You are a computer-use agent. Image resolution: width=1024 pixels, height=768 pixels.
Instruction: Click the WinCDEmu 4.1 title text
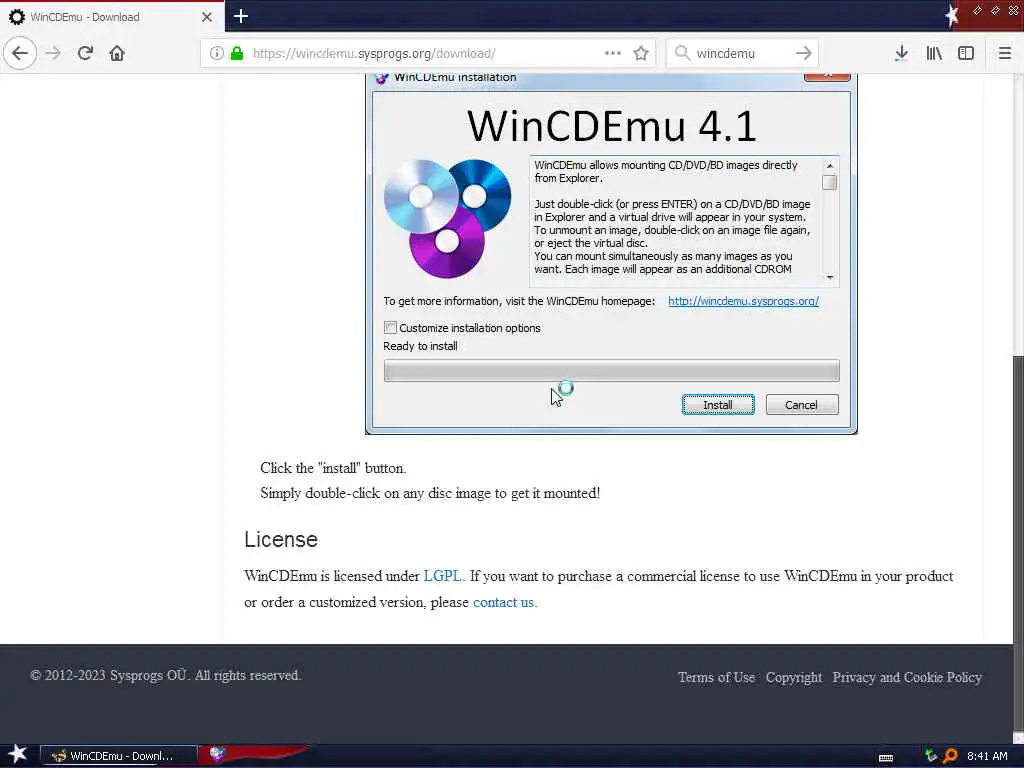point(611,126)
